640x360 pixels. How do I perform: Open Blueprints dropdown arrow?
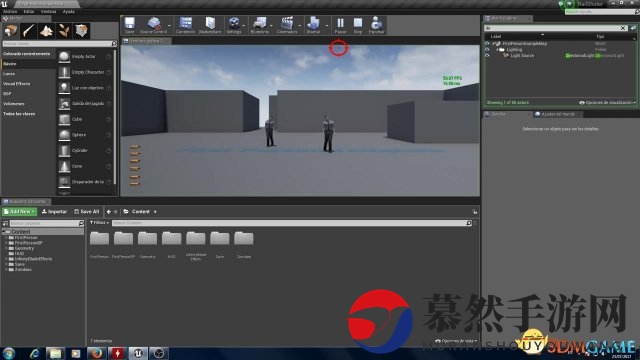(272, 25)
